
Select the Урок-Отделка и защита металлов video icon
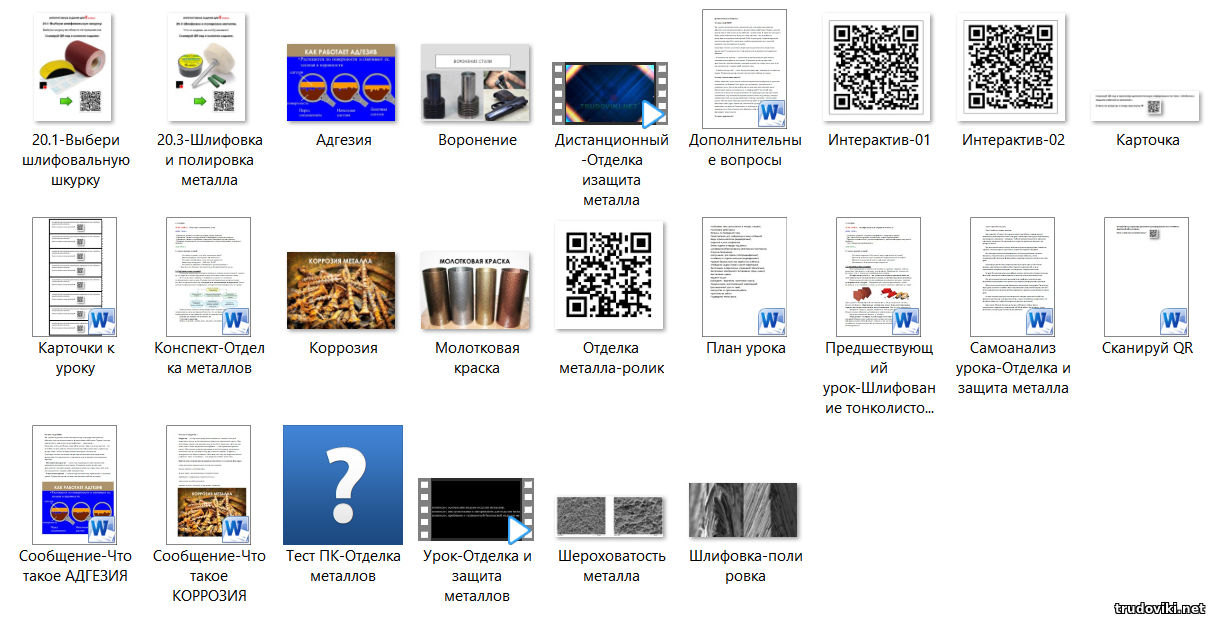coord(477,510)
